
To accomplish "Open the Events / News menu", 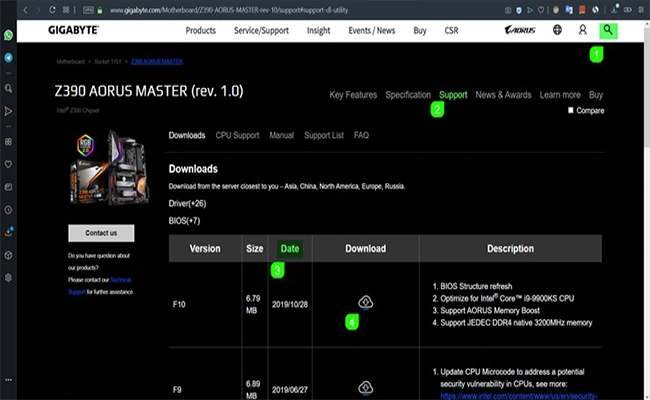I will (x=372, y=31).
